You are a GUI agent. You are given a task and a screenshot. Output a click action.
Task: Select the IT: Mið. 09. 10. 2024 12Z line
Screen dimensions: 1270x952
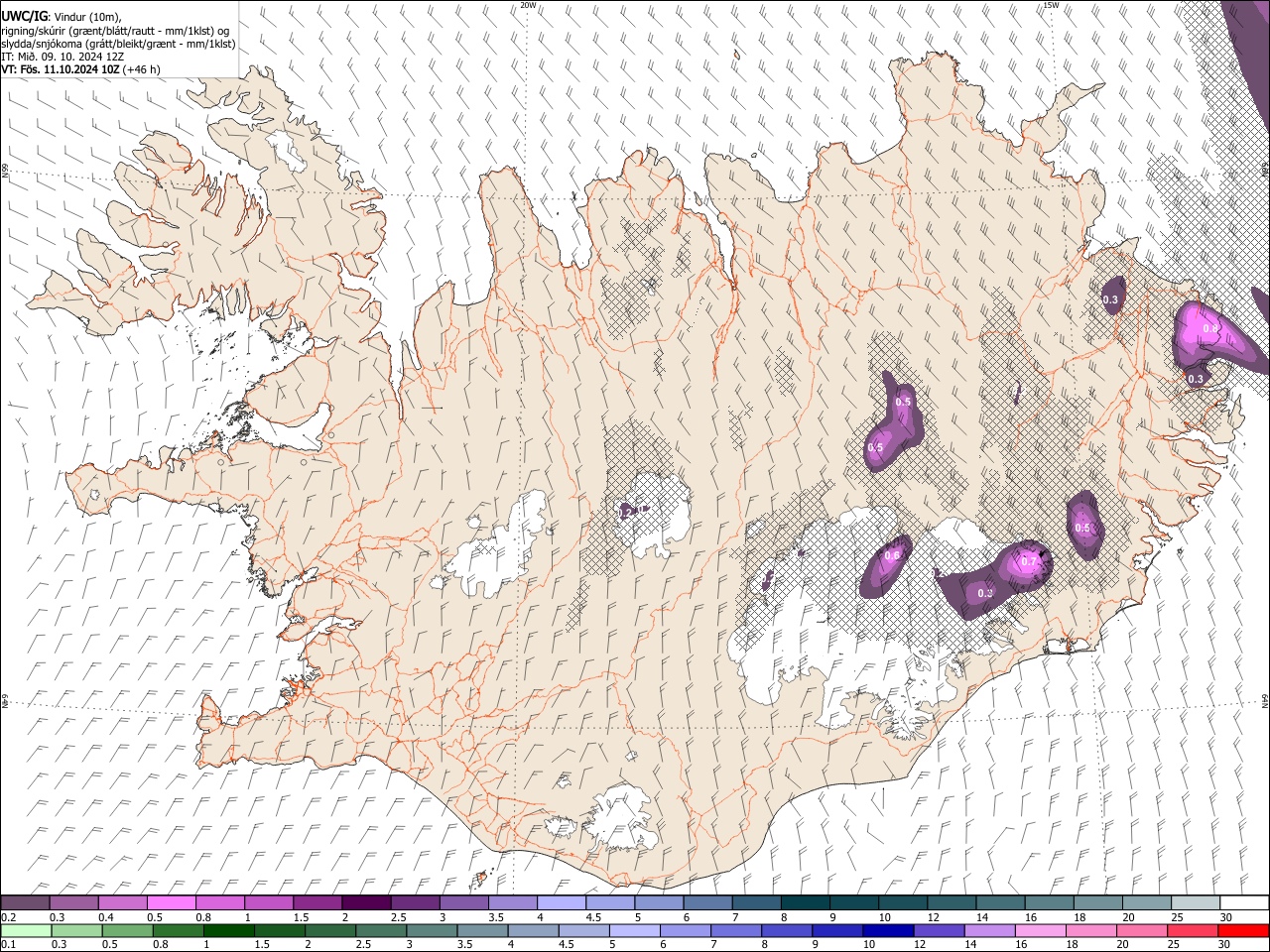pyautogui.click(x=63, y=57)
